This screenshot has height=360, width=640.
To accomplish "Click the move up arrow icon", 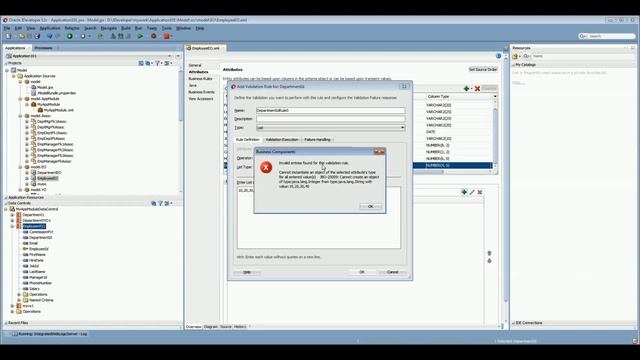I will [x=489, y=253].
